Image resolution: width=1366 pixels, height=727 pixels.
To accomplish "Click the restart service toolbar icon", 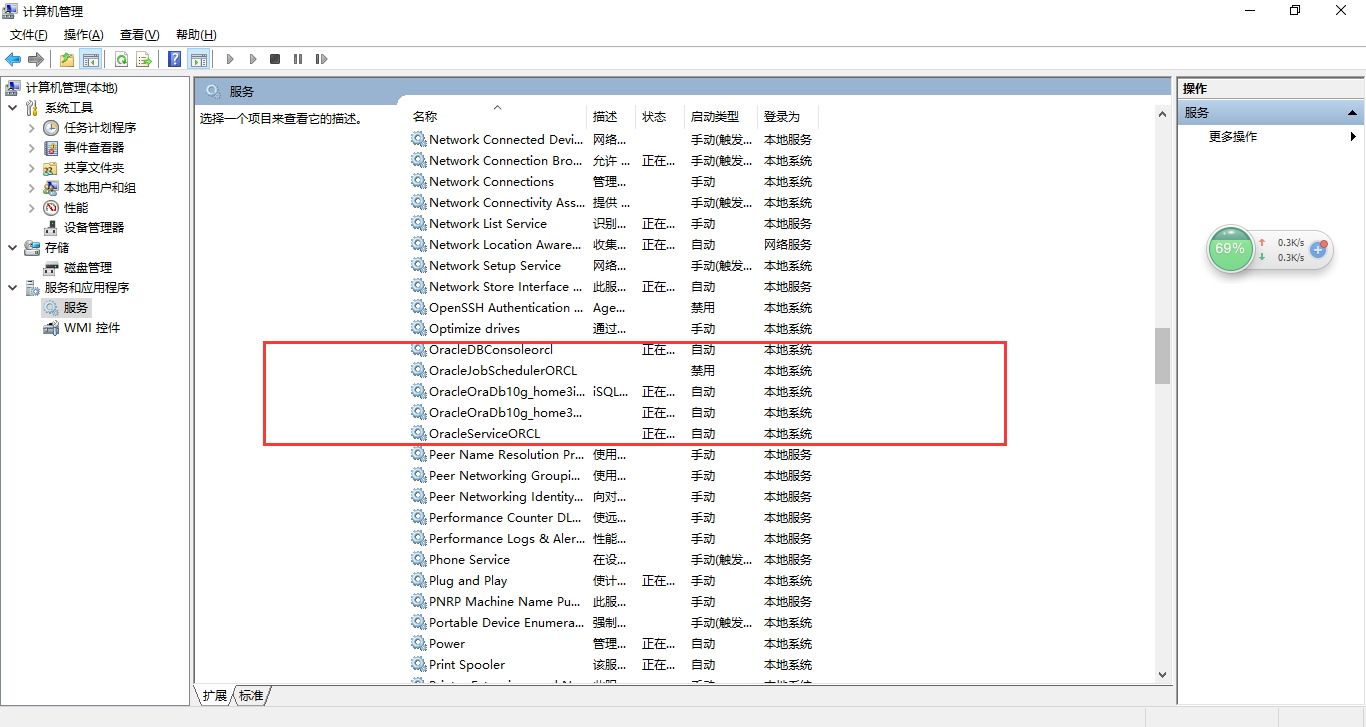I will (321, 59).
